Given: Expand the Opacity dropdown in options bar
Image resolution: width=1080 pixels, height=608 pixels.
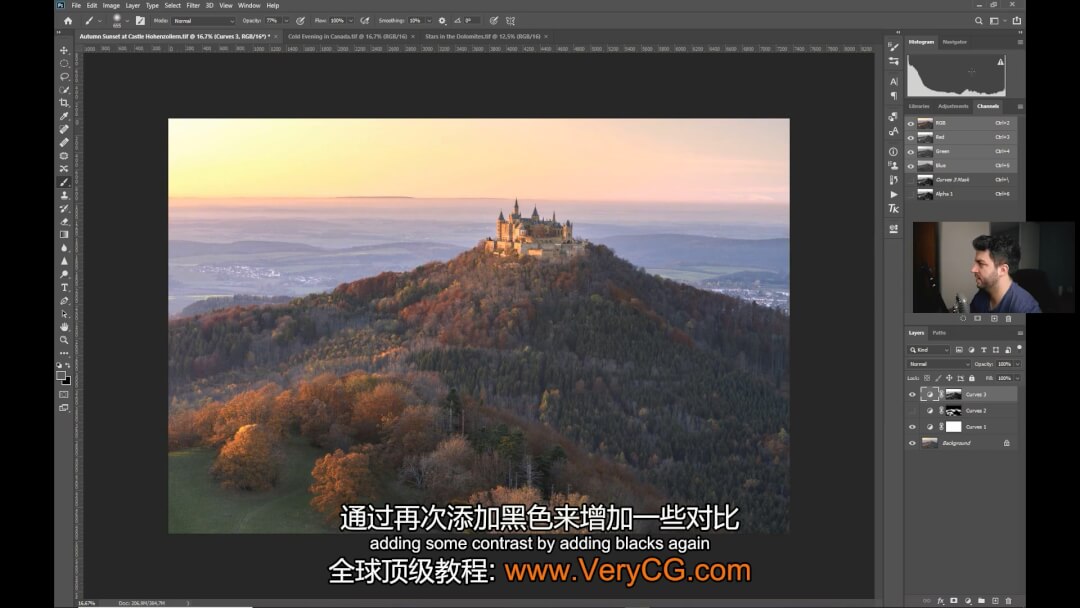Looking at the screenshot, I should click(x=287, y=21).
